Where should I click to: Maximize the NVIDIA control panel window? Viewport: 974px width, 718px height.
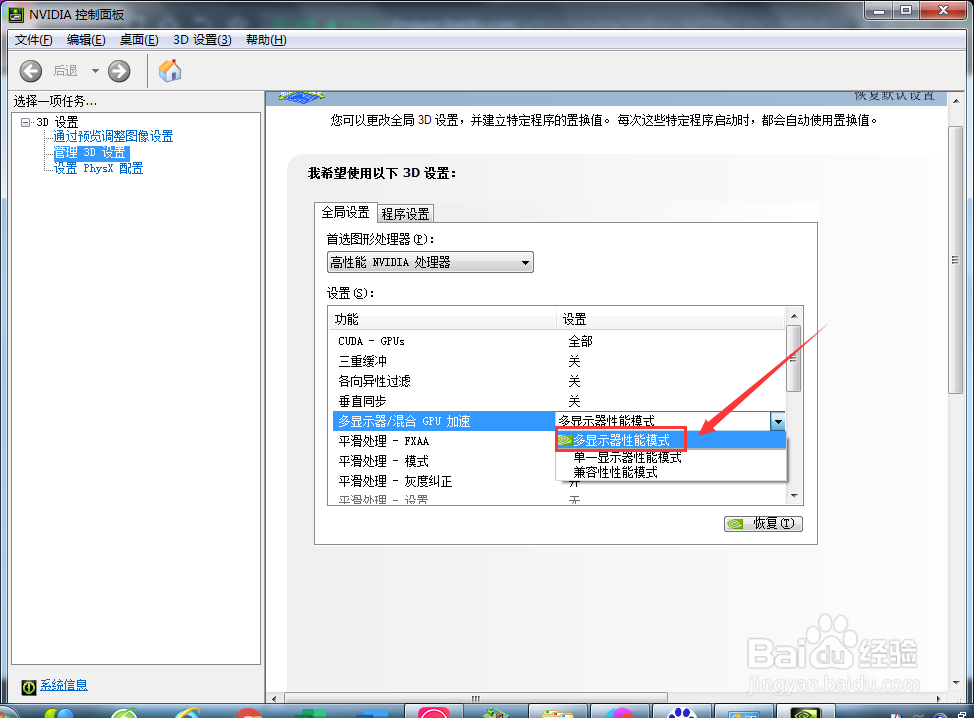[906, 11]
